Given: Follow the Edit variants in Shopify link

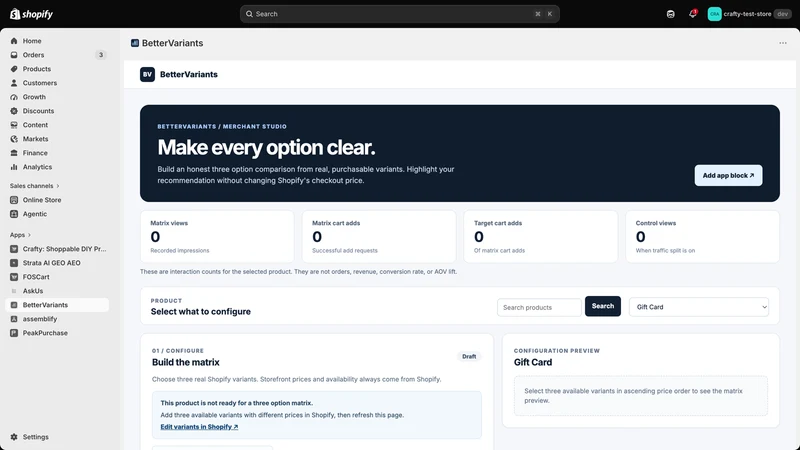Looking at the screenshot, I should coord(199,427).
